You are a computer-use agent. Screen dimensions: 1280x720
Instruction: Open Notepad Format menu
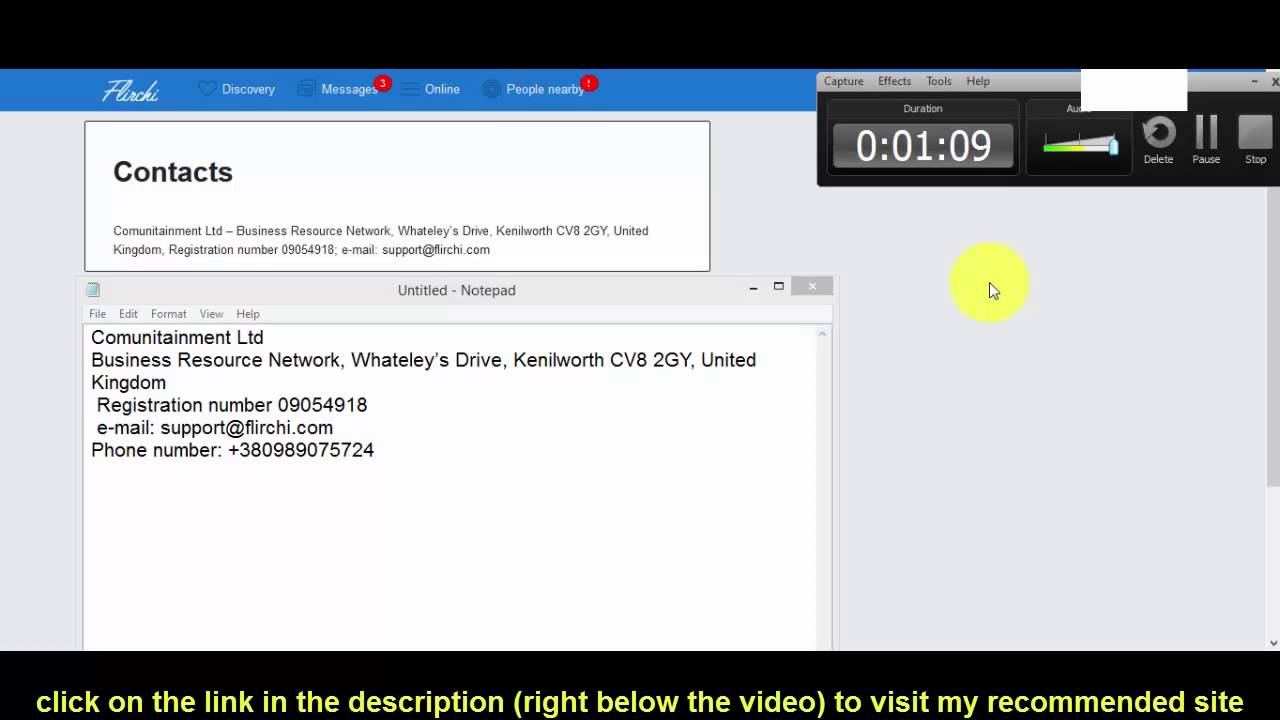168,314
